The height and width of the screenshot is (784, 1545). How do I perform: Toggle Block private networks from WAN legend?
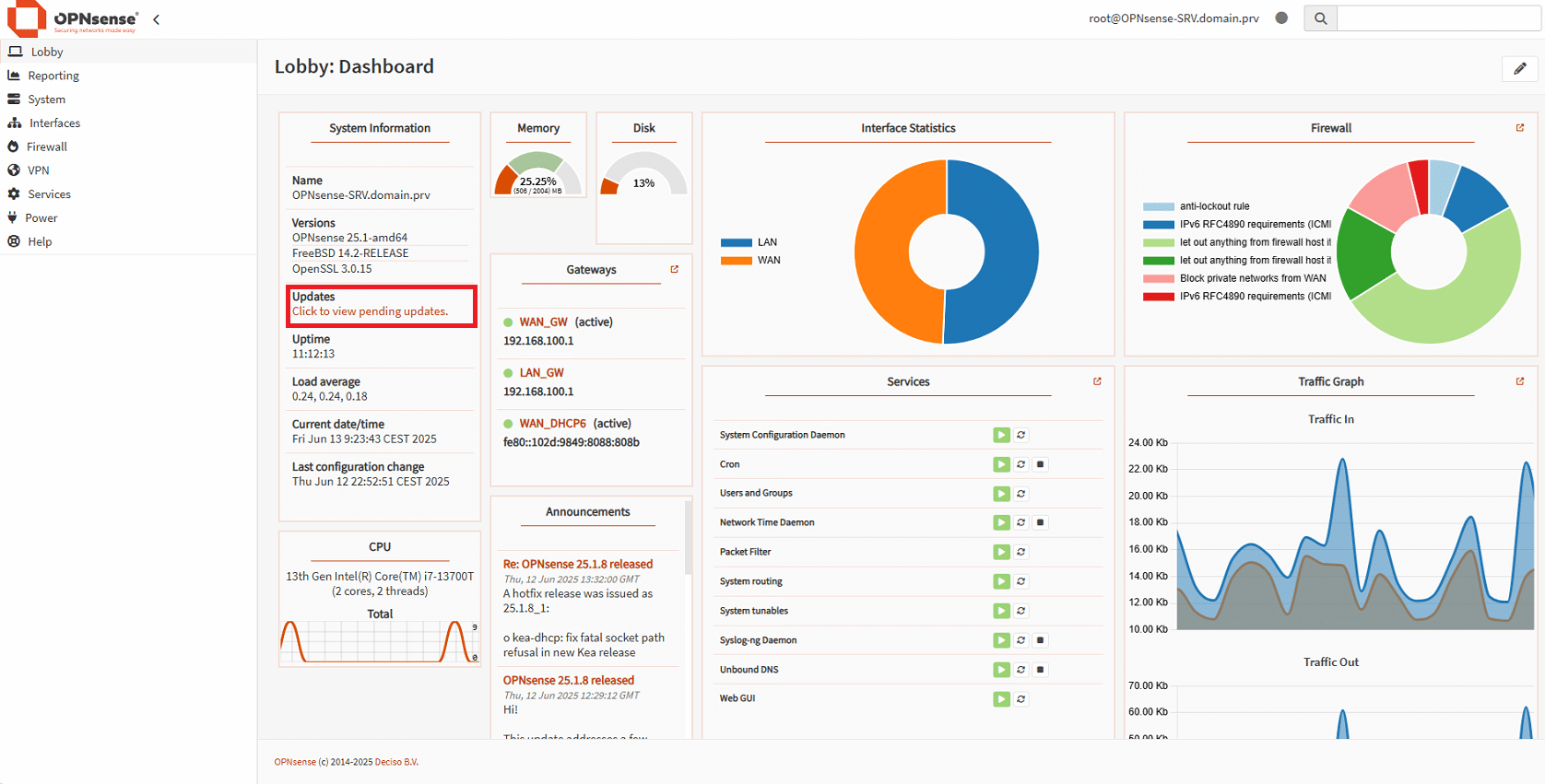[1159, 278]
